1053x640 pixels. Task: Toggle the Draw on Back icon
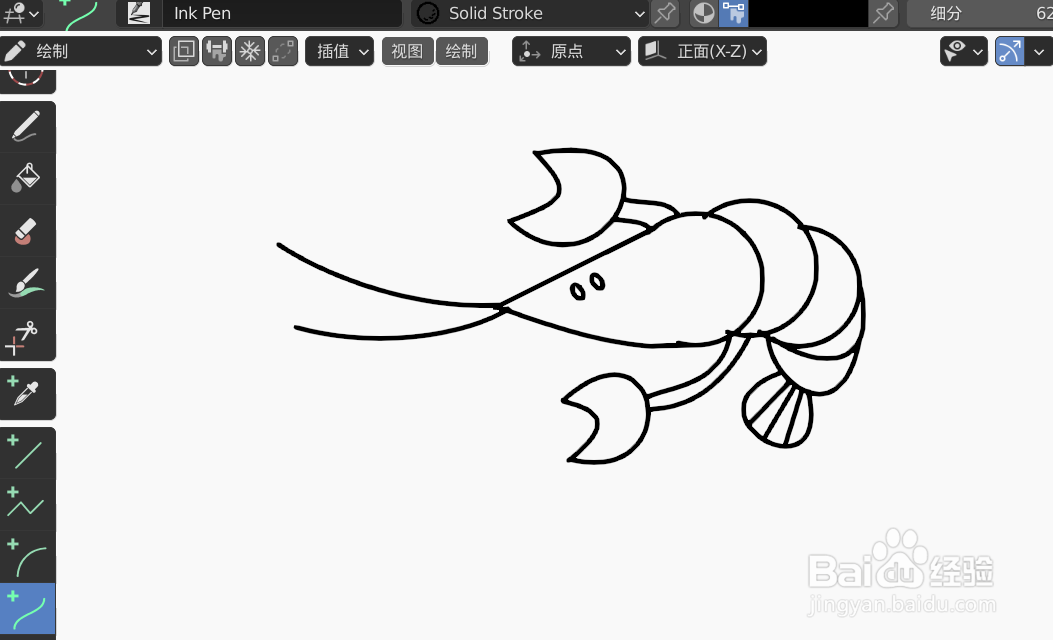(184, 51)
